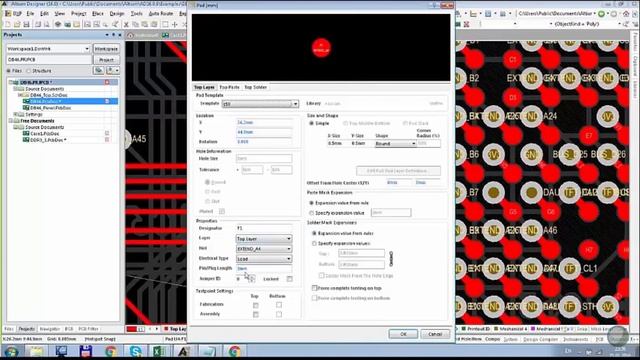Check Assembly Bottom testpoint box

[279, 315]
